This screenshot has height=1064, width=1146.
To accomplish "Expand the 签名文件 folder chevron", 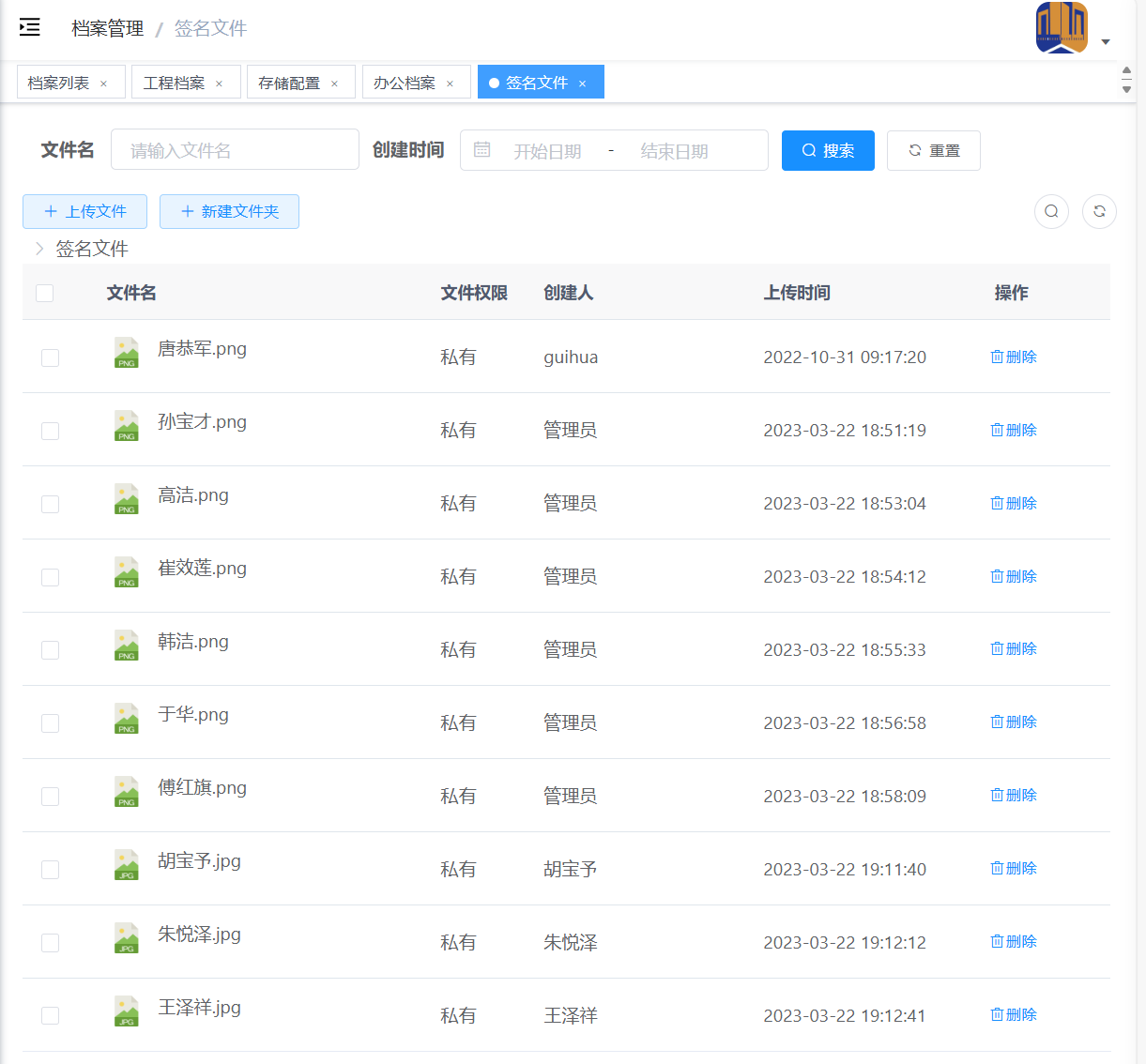I will pos(39,249).
